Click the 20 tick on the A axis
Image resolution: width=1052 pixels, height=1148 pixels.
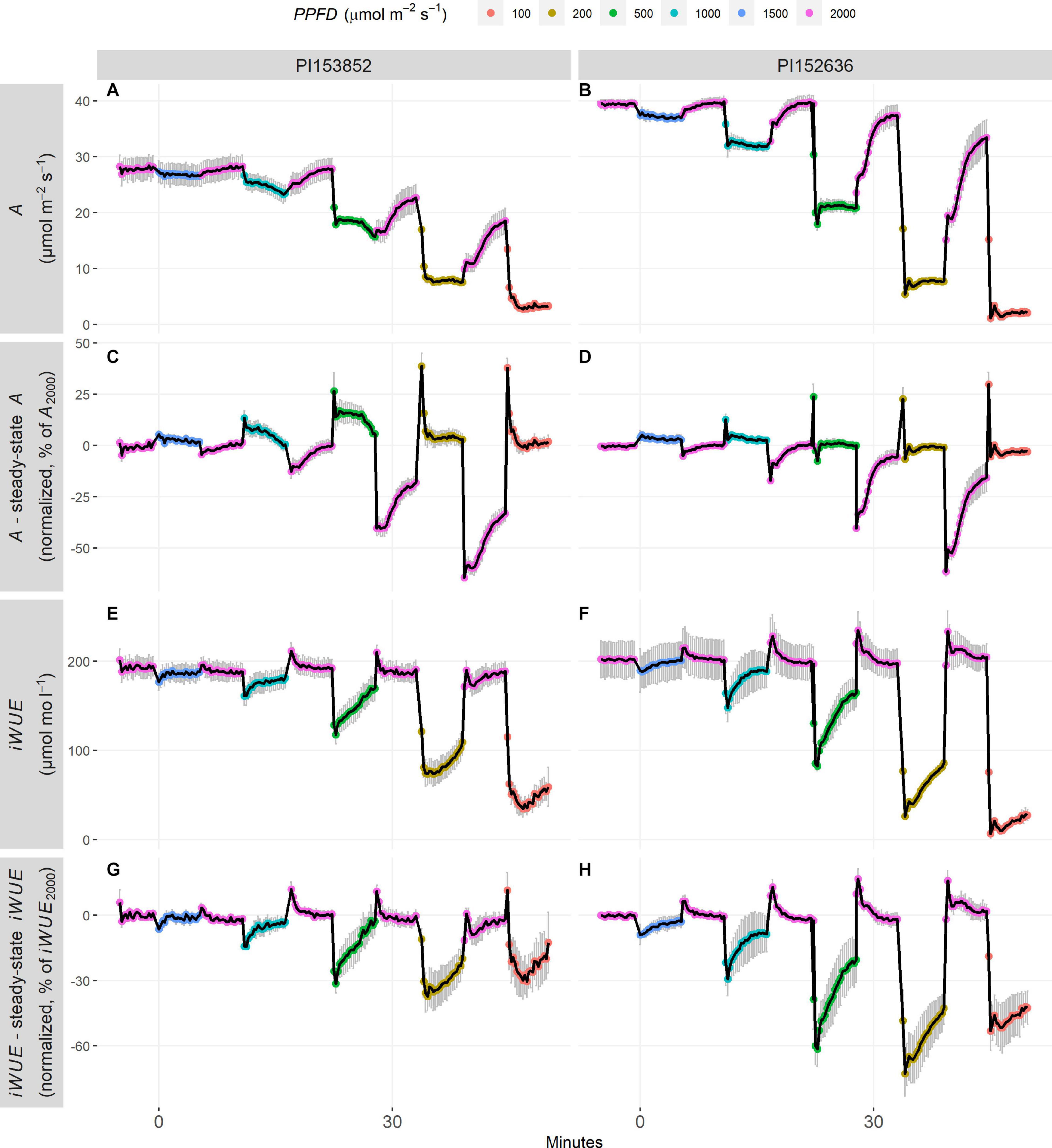[83, 213]
